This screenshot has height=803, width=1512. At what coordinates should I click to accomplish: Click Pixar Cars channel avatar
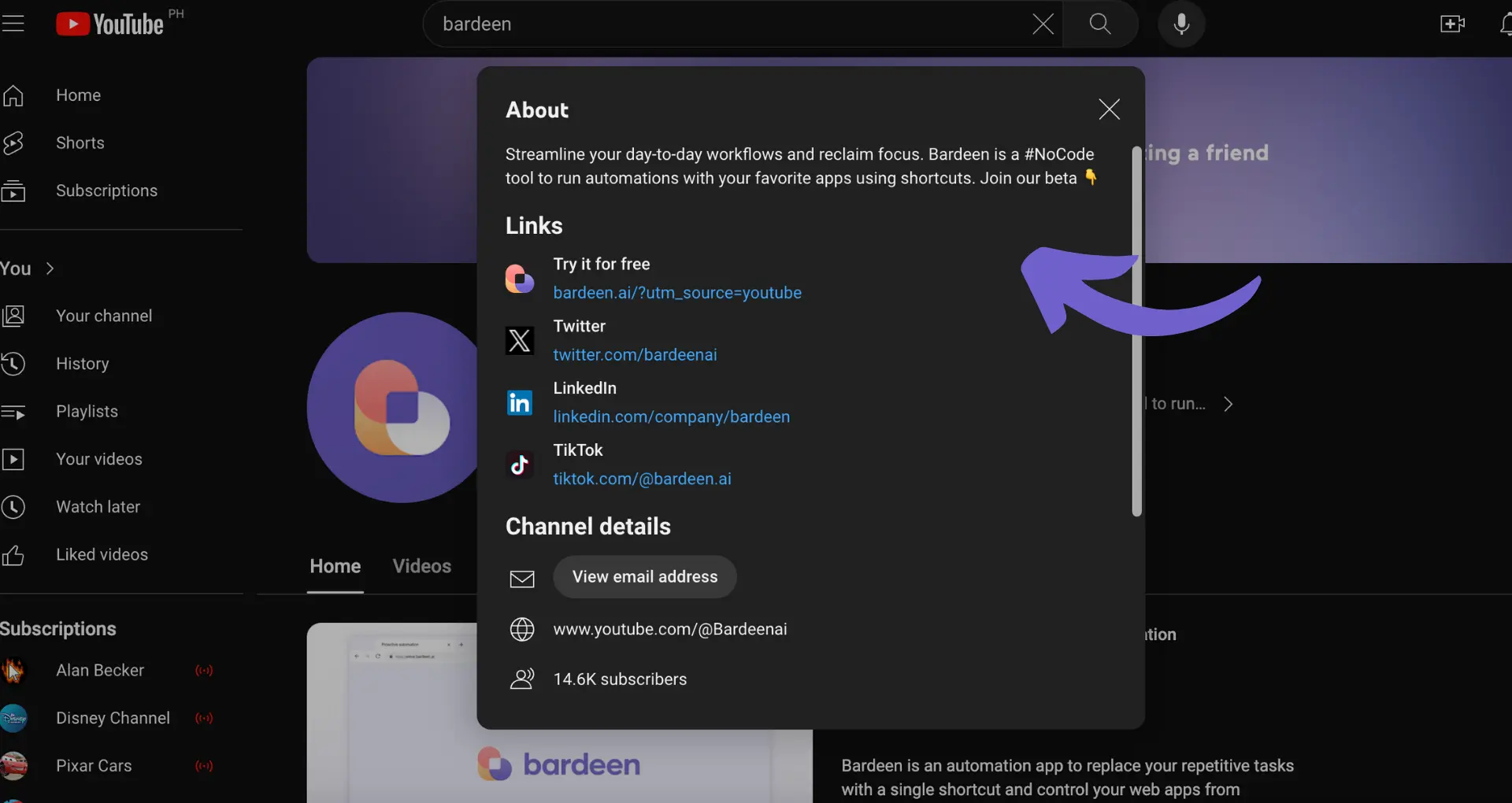(x=13, y=766)
